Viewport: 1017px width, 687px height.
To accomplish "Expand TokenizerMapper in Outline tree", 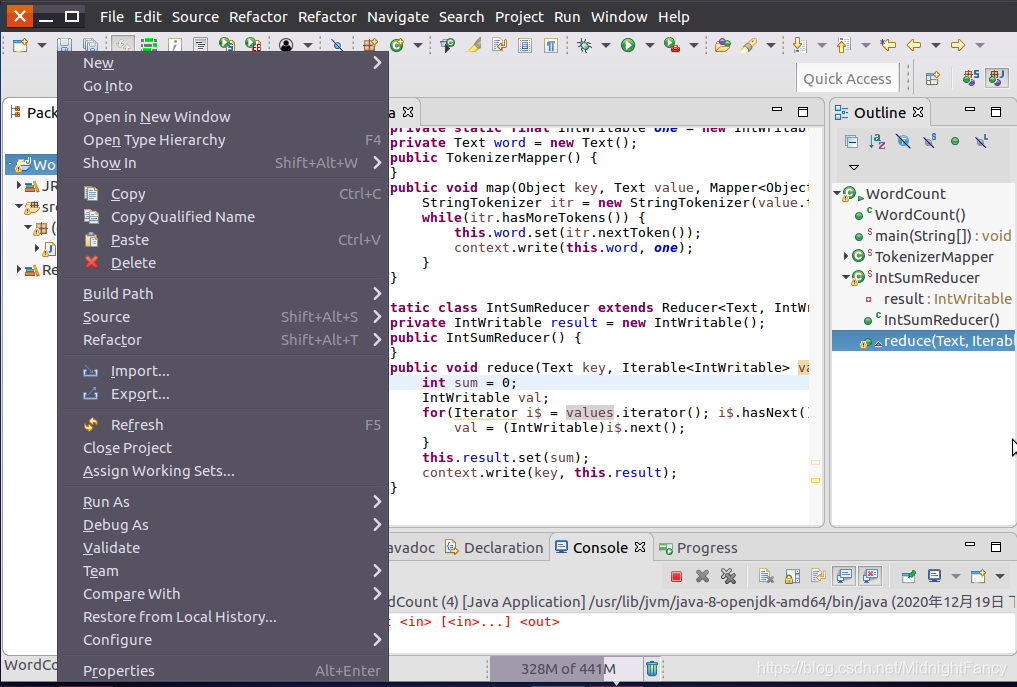I will pyautogui.click(x=846, y=257).
